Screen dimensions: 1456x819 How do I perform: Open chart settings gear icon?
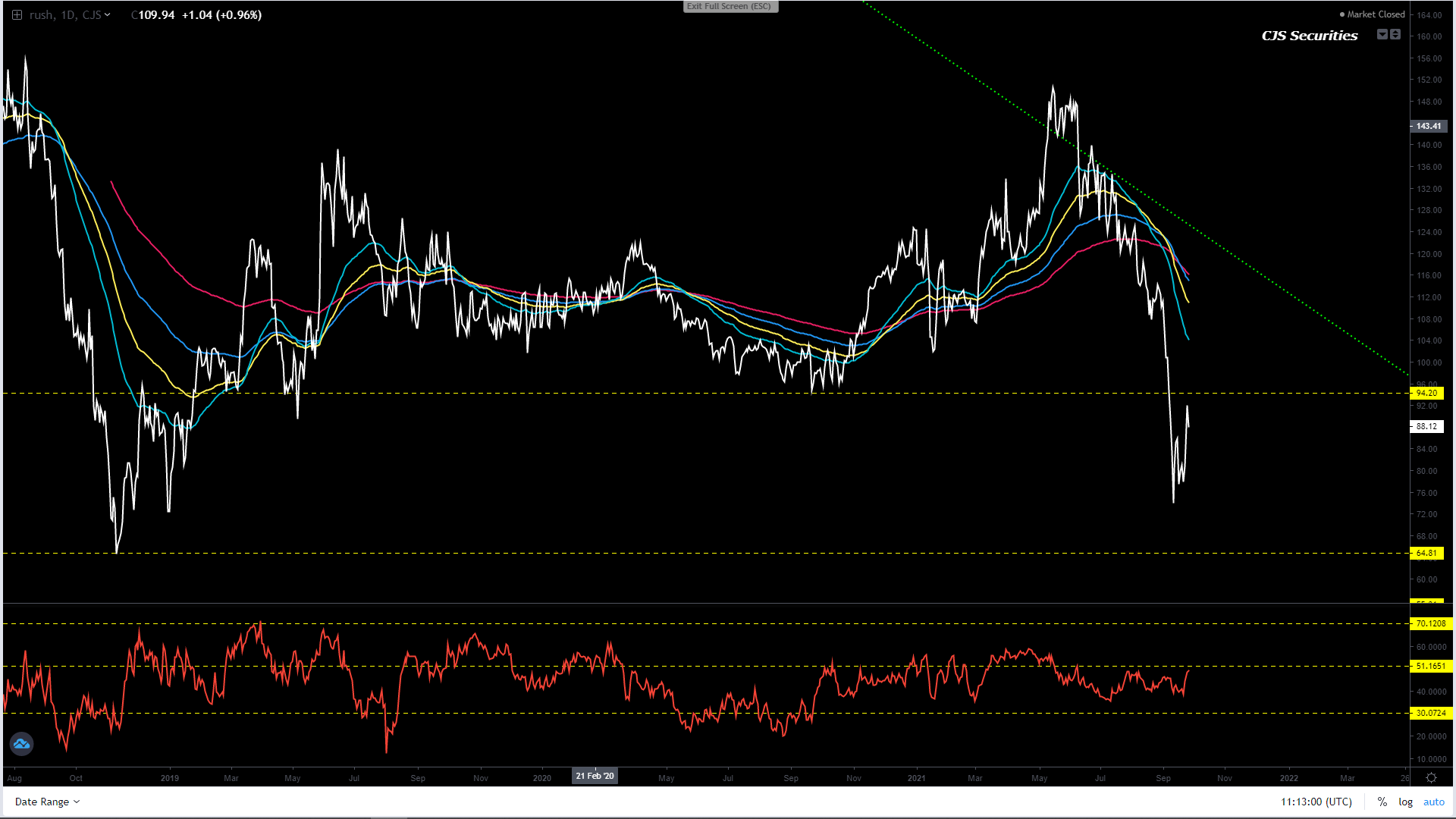pyautogui.click(x=1431, y=778)
